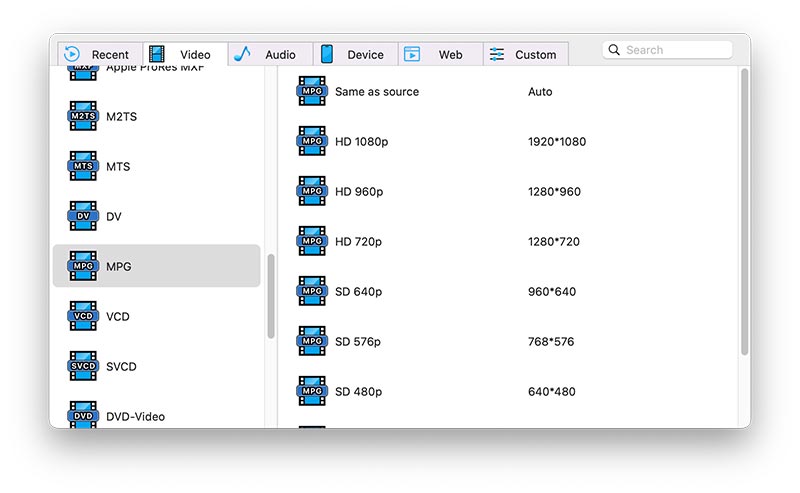Select the VCD format label
The height and width of the screenshot is (493, 800).
click(x=118, y=316)
